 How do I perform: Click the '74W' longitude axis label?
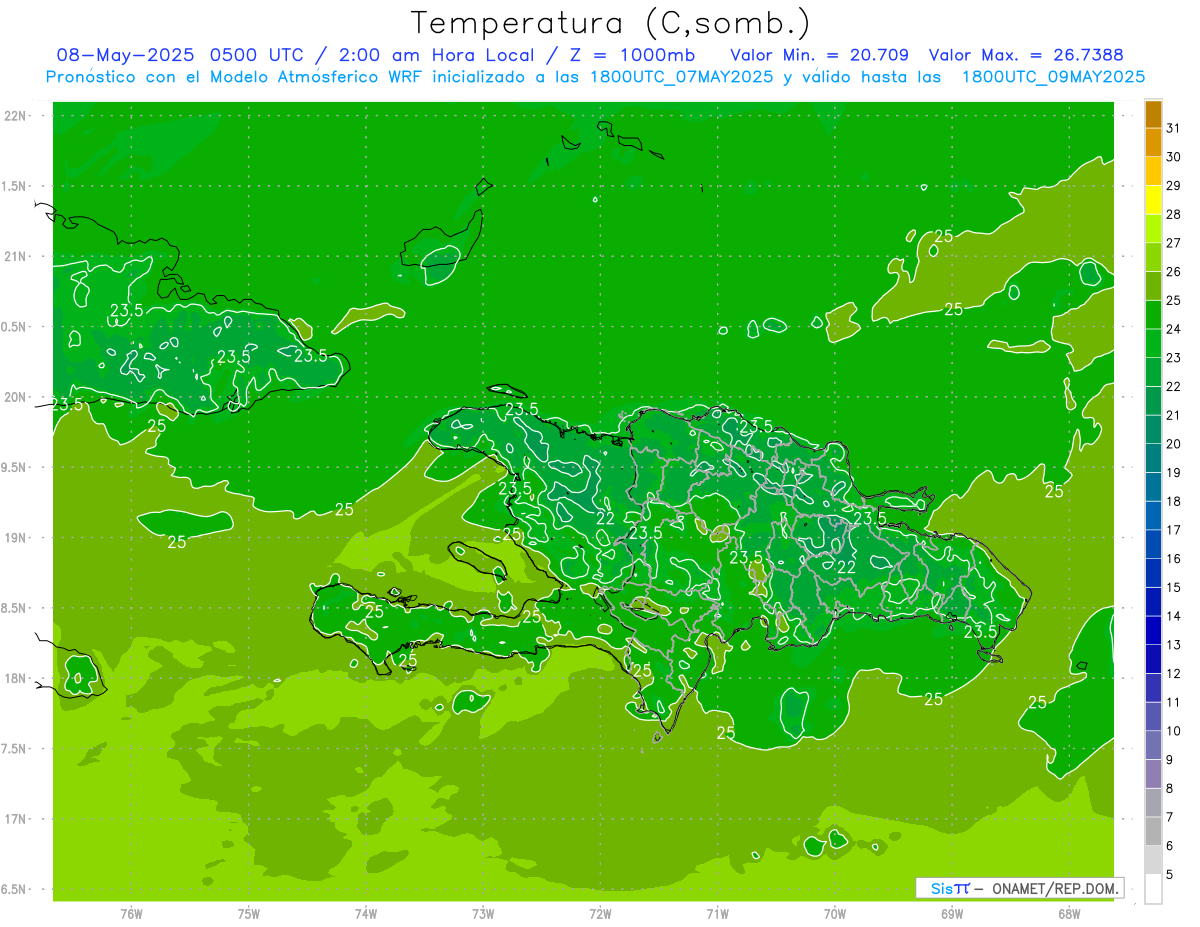[366, 914]
